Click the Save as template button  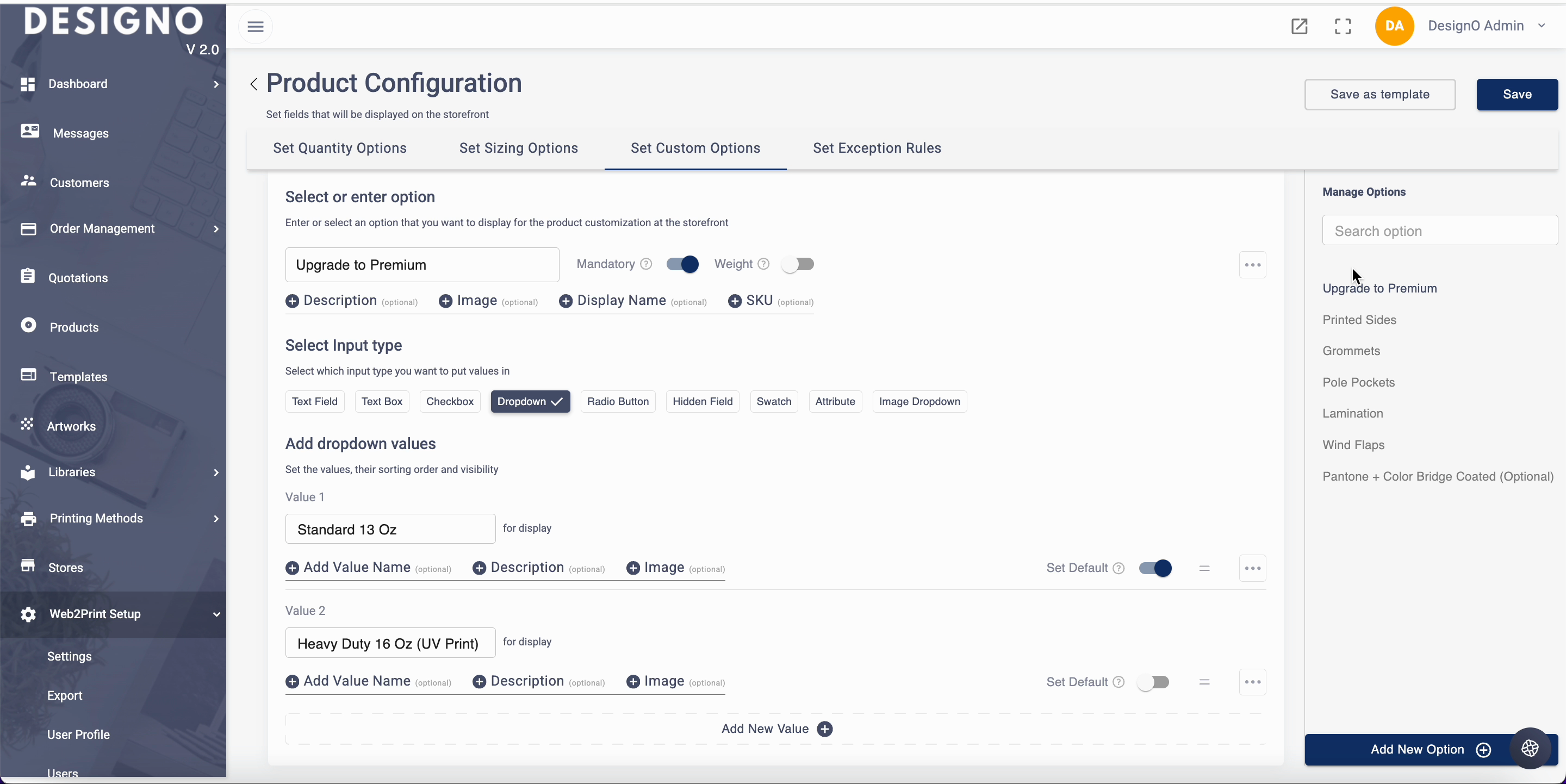click(x=1379, y=94)
